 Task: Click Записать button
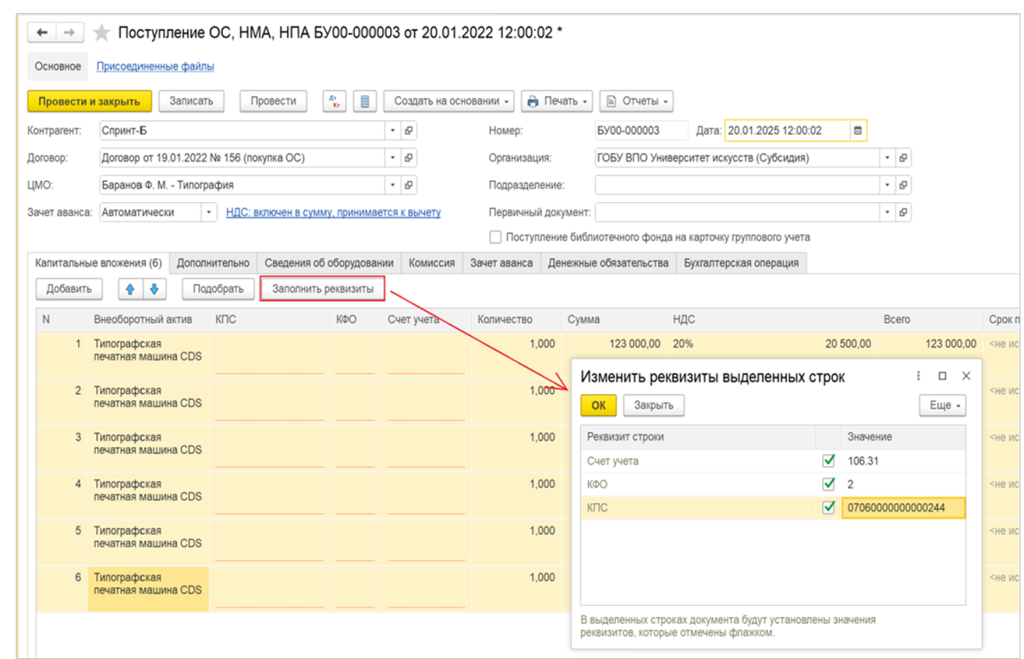(x=191, y=101)
